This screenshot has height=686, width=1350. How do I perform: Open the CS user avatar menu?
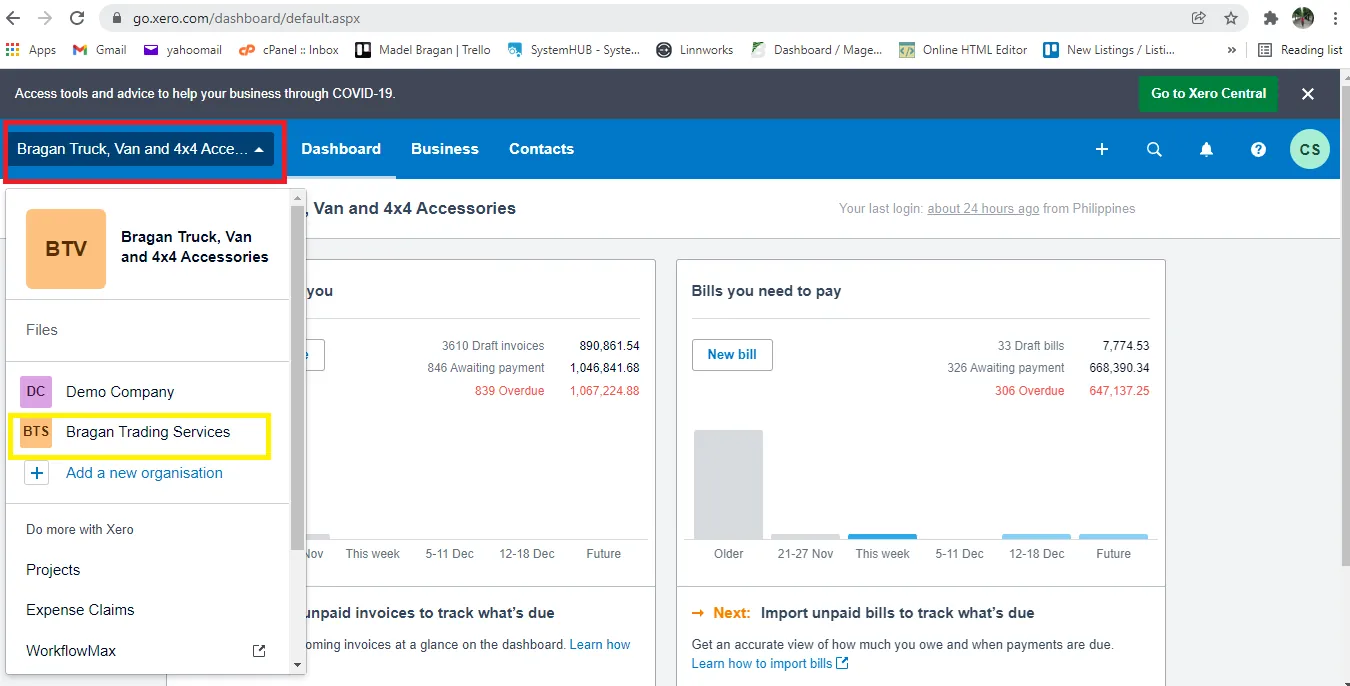(1310, 149)
